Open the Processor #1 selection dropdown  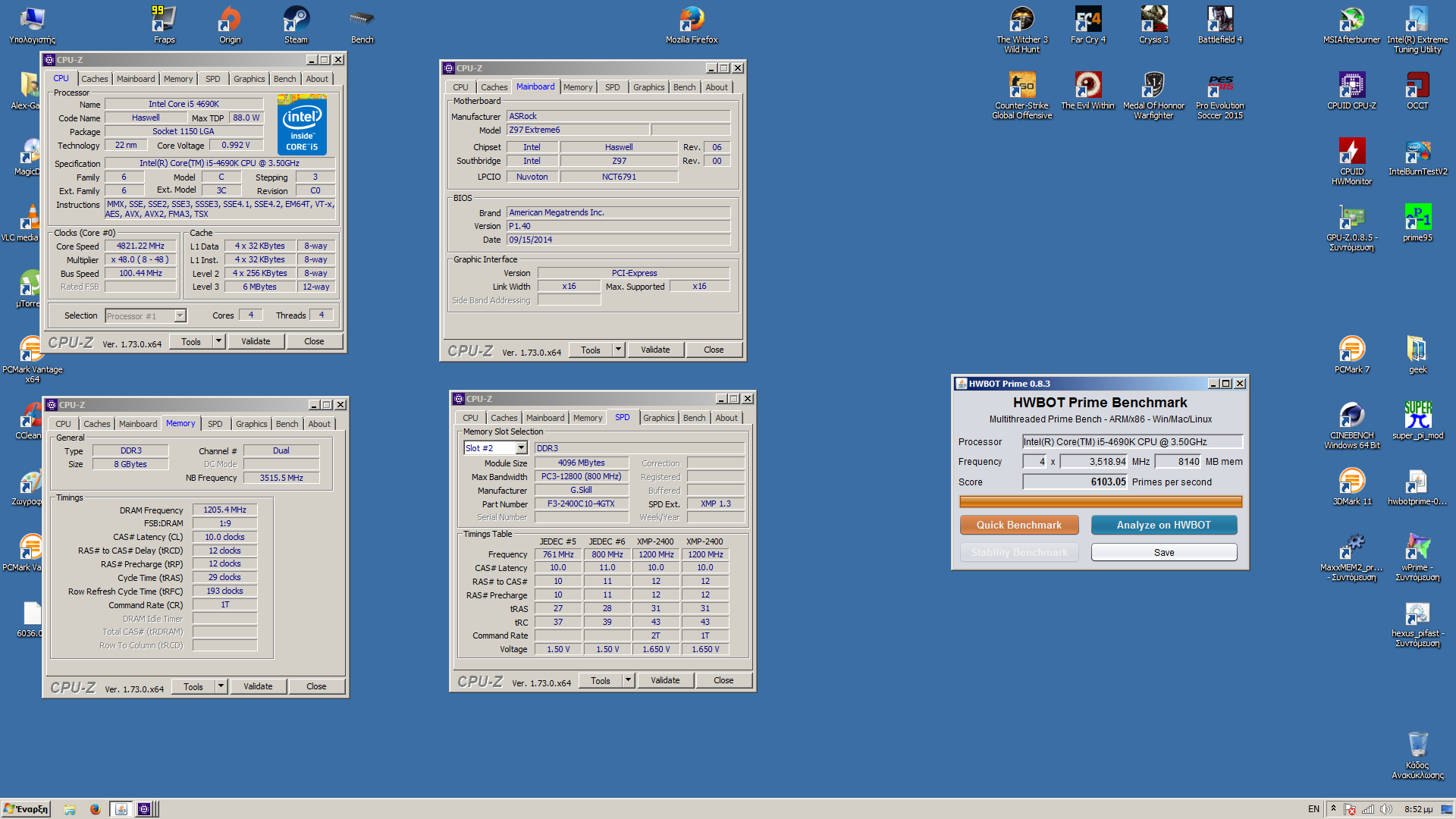[x=146, y=316]
